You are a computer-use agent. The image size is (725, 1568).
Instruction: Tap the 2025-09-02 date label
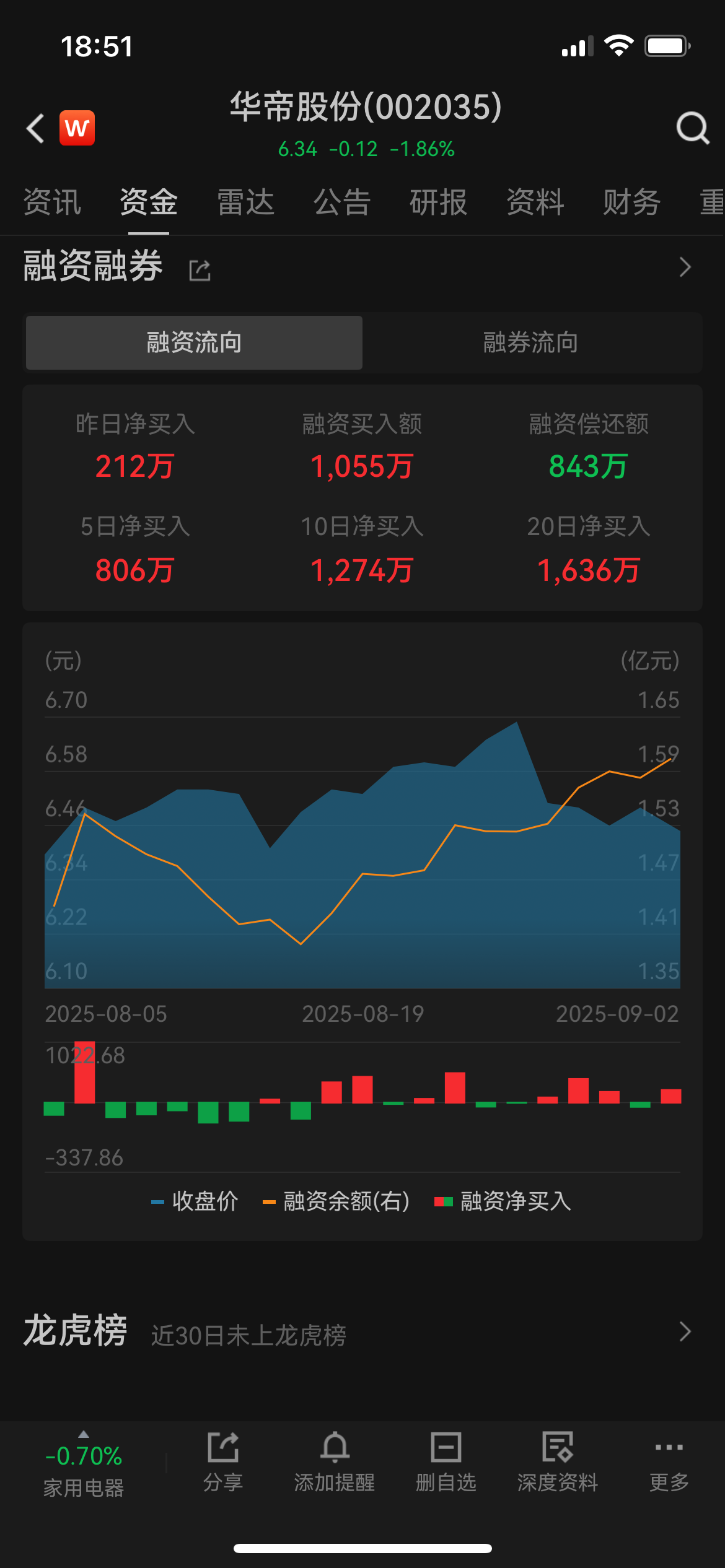click(x=617, y=1014)
